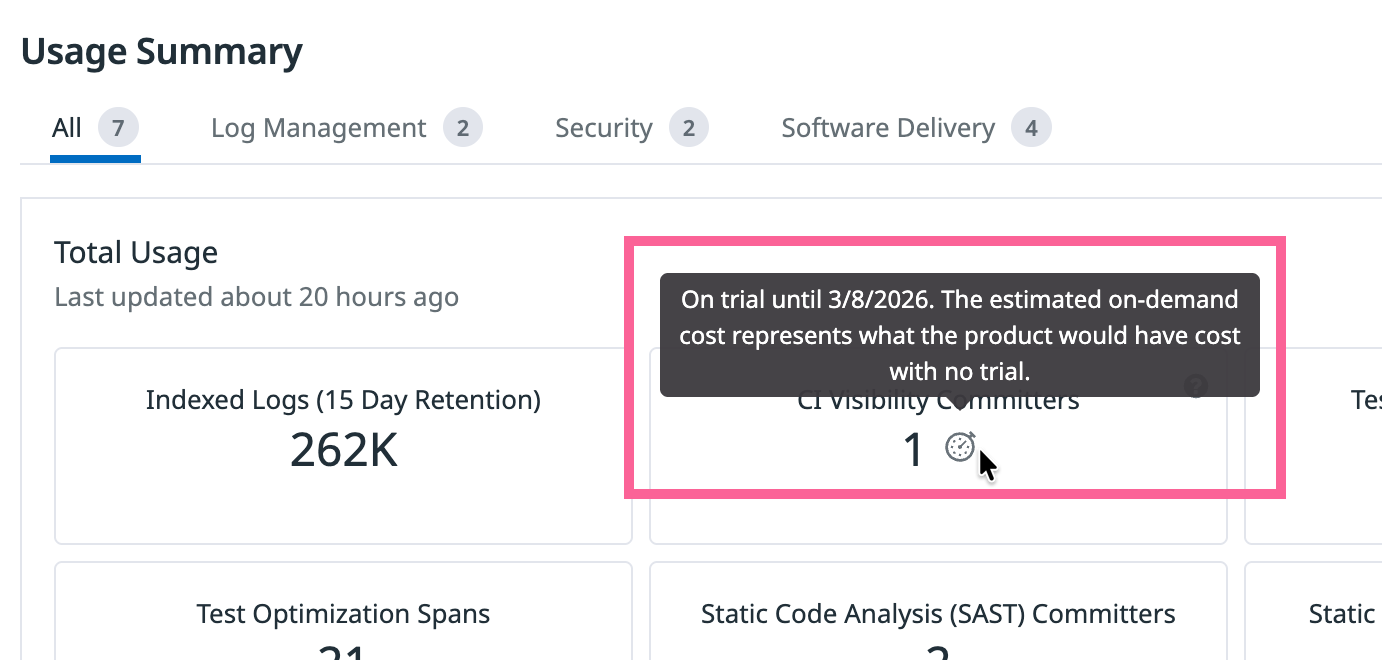Click the Total Usage section title

(x=136, y=253)
